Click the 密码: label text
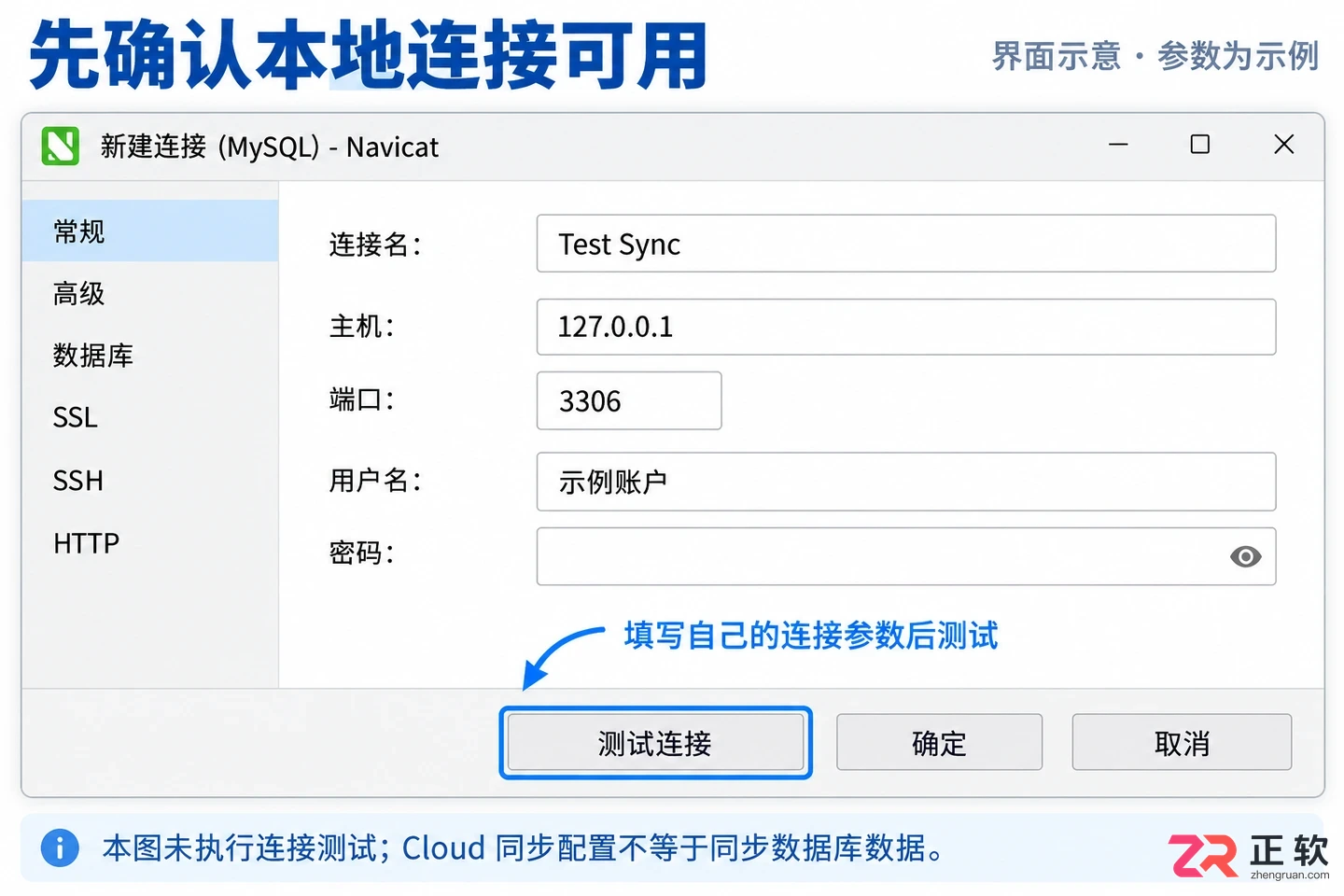This screenshot has height=896, width=1344. point(362,553)
